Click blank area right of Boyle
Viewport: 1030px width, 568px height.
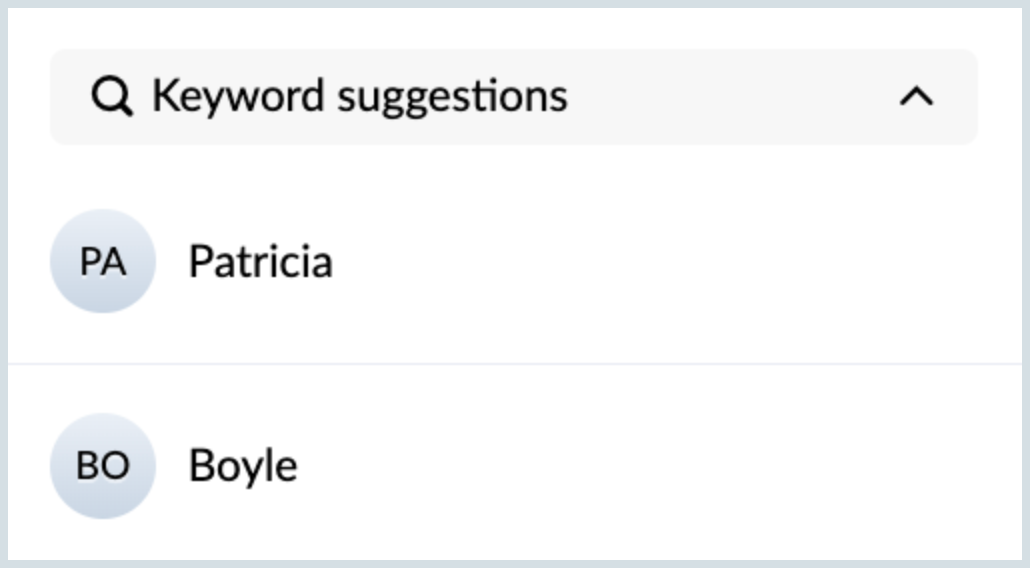pos(657,466)
